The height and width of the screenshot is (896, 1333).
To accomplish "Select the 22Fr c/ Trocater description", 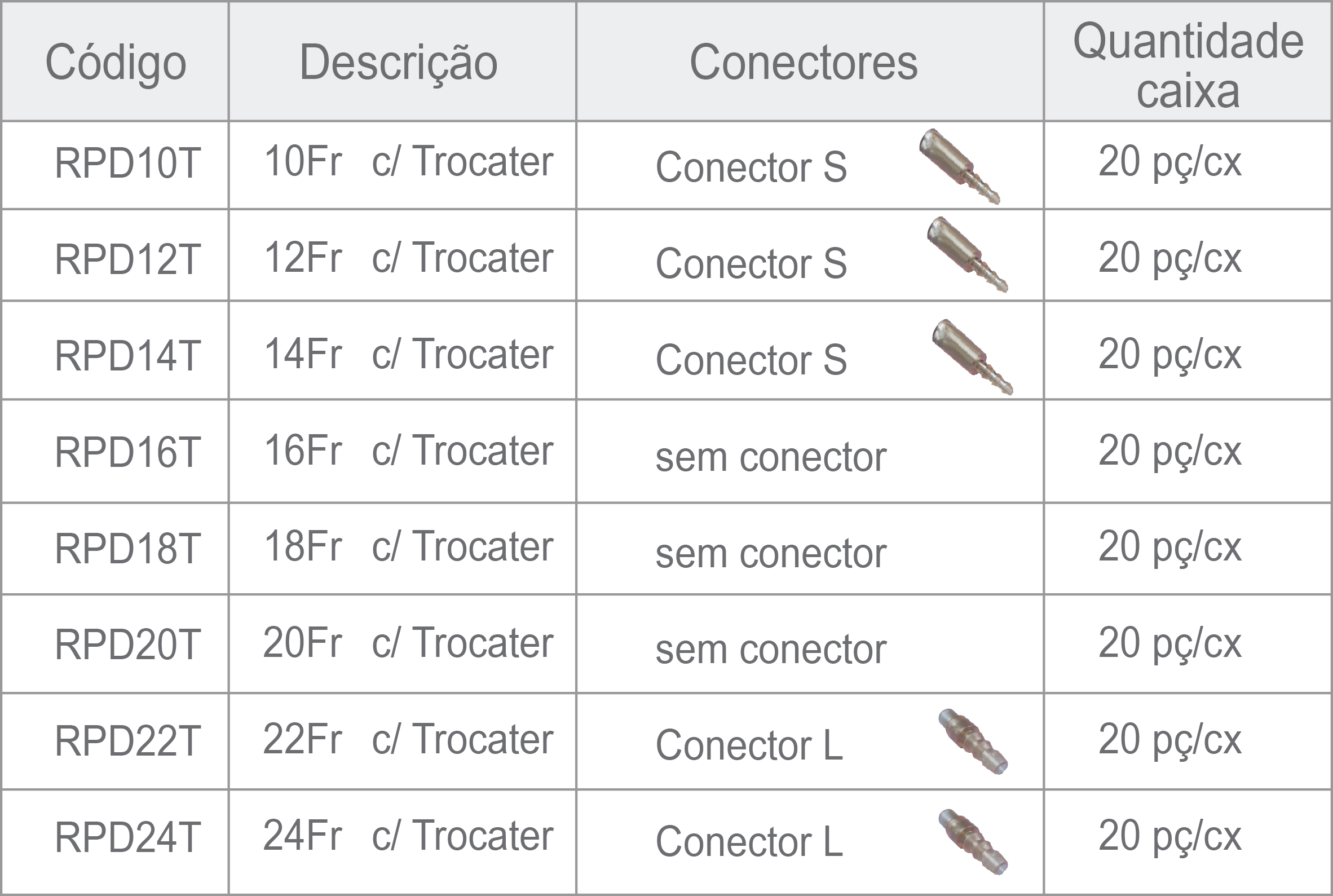I will tap(409, 739).
